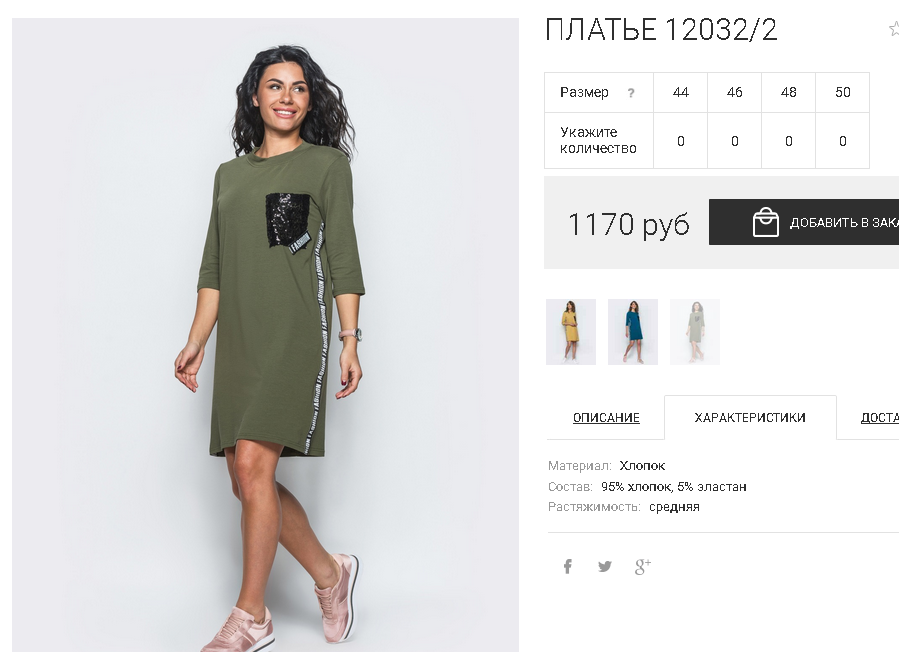The height and width of the screenshot is (652, 899).
Task: Click the size help question mark icon
Action: pyautogui.click(x=631, y=93)
